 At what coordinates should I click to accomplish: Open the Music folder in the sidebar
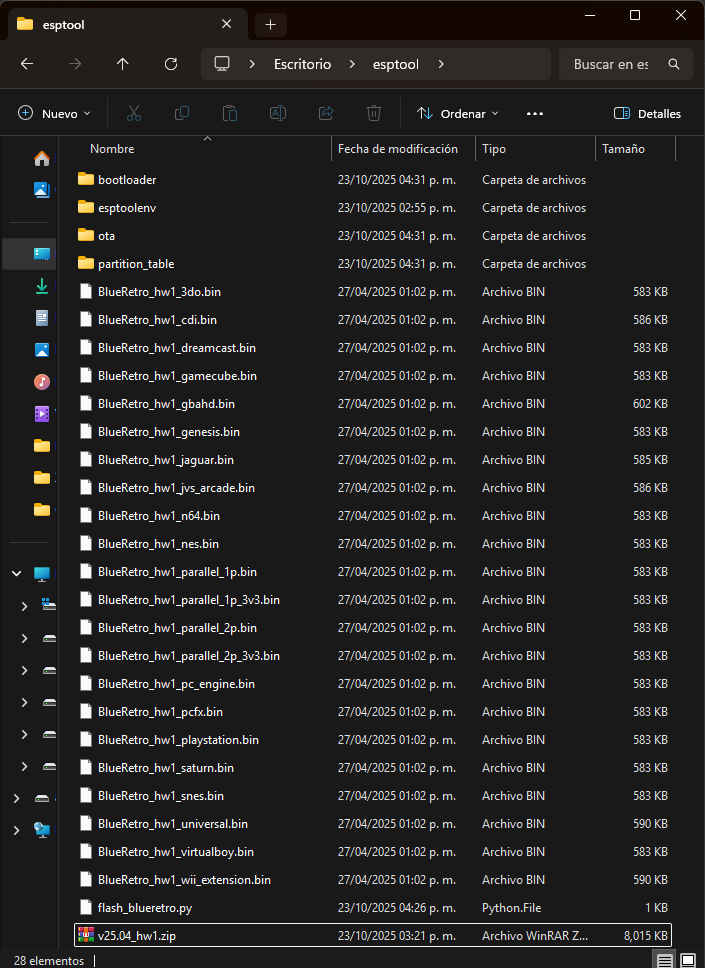click(42, 382)
